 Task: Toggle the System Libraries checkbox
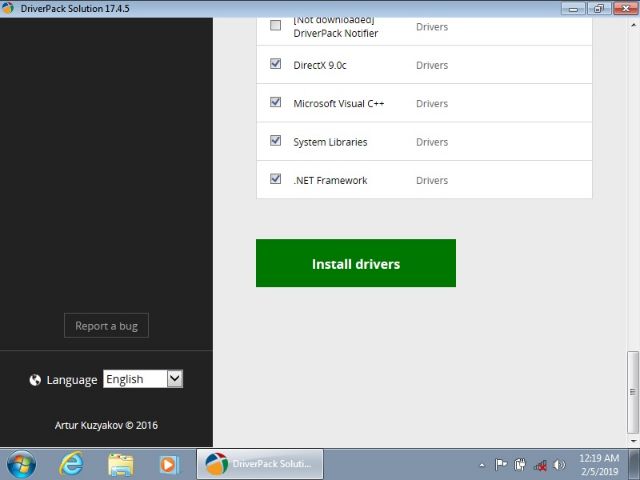pos(276,141)
